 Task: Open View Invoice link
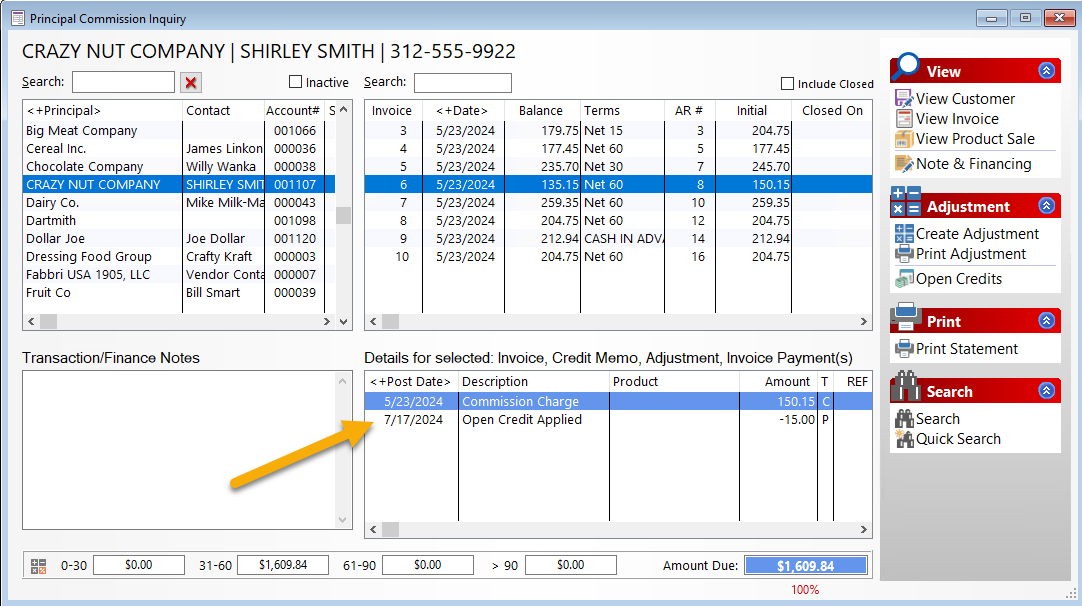(957, 119)
